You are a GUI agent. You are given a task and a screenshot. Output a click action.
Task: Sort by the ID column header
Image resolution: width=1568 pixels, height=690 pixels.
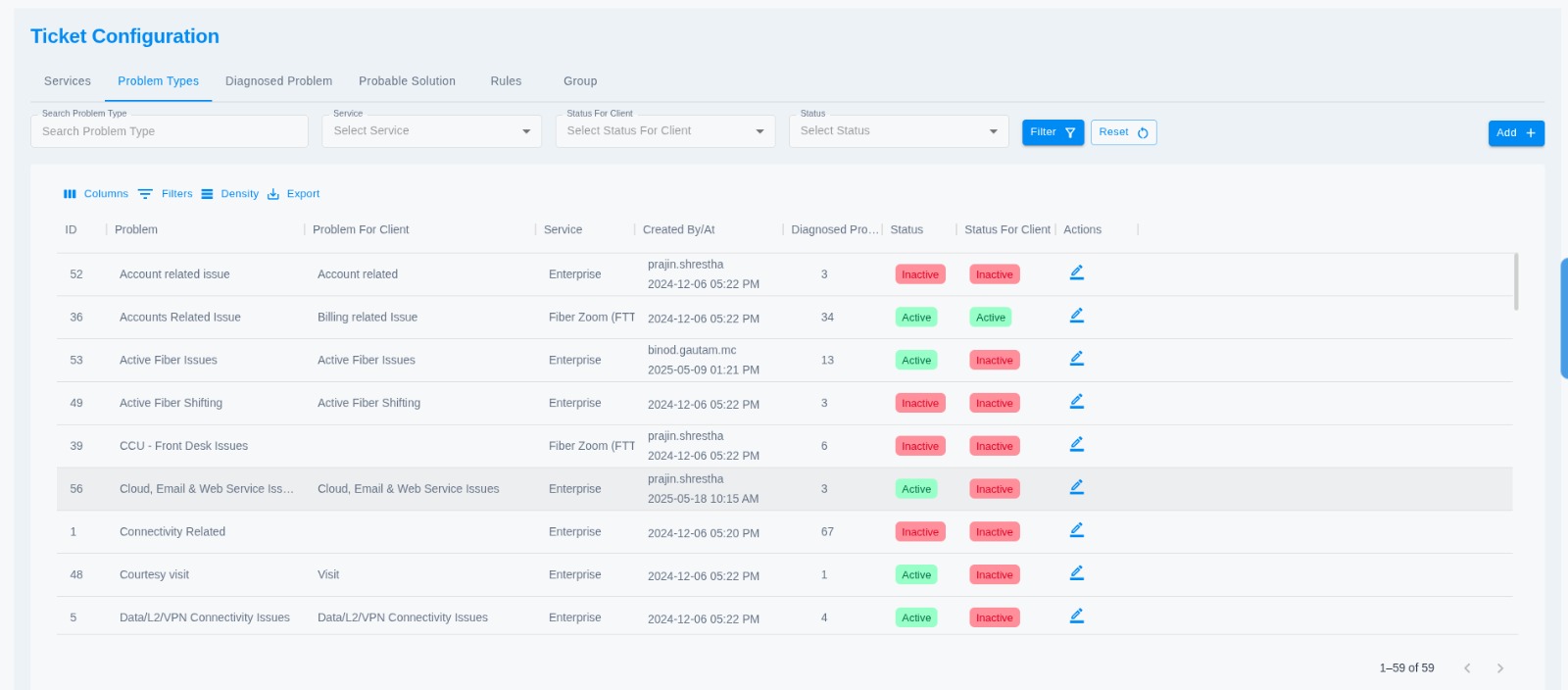pos(72,229)
